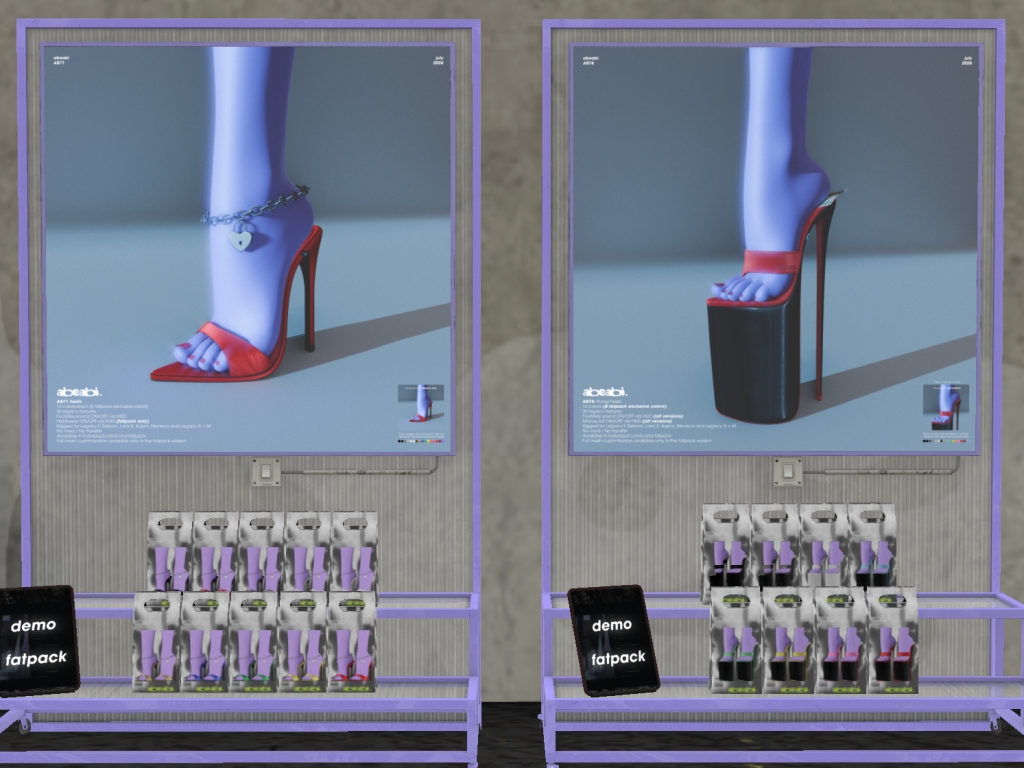Pick the green strap platform heels box

(736, 640)
